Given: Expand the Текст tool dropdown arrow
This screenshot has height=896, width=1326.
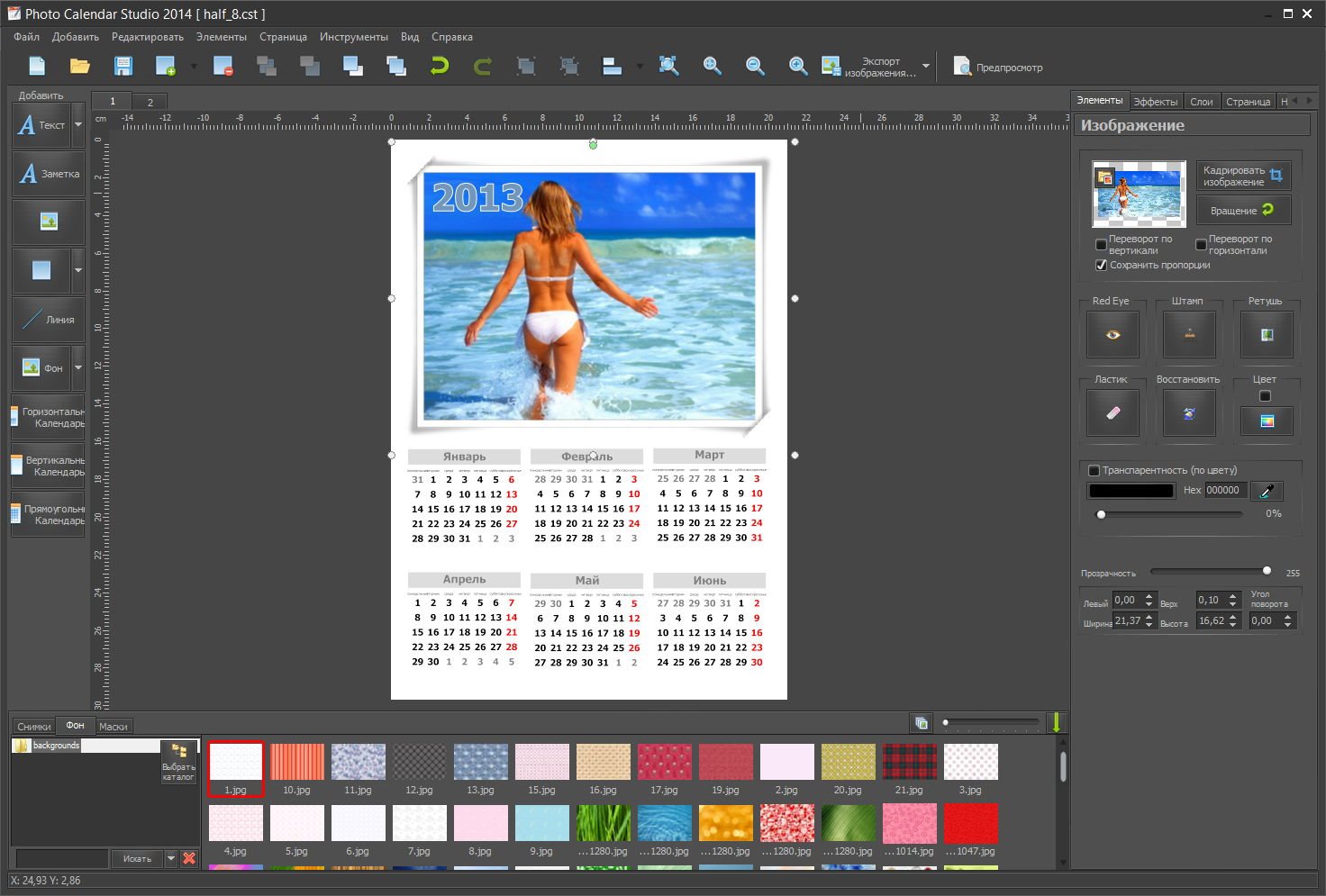Looking at the screenshot, I should tap(78, 125).
